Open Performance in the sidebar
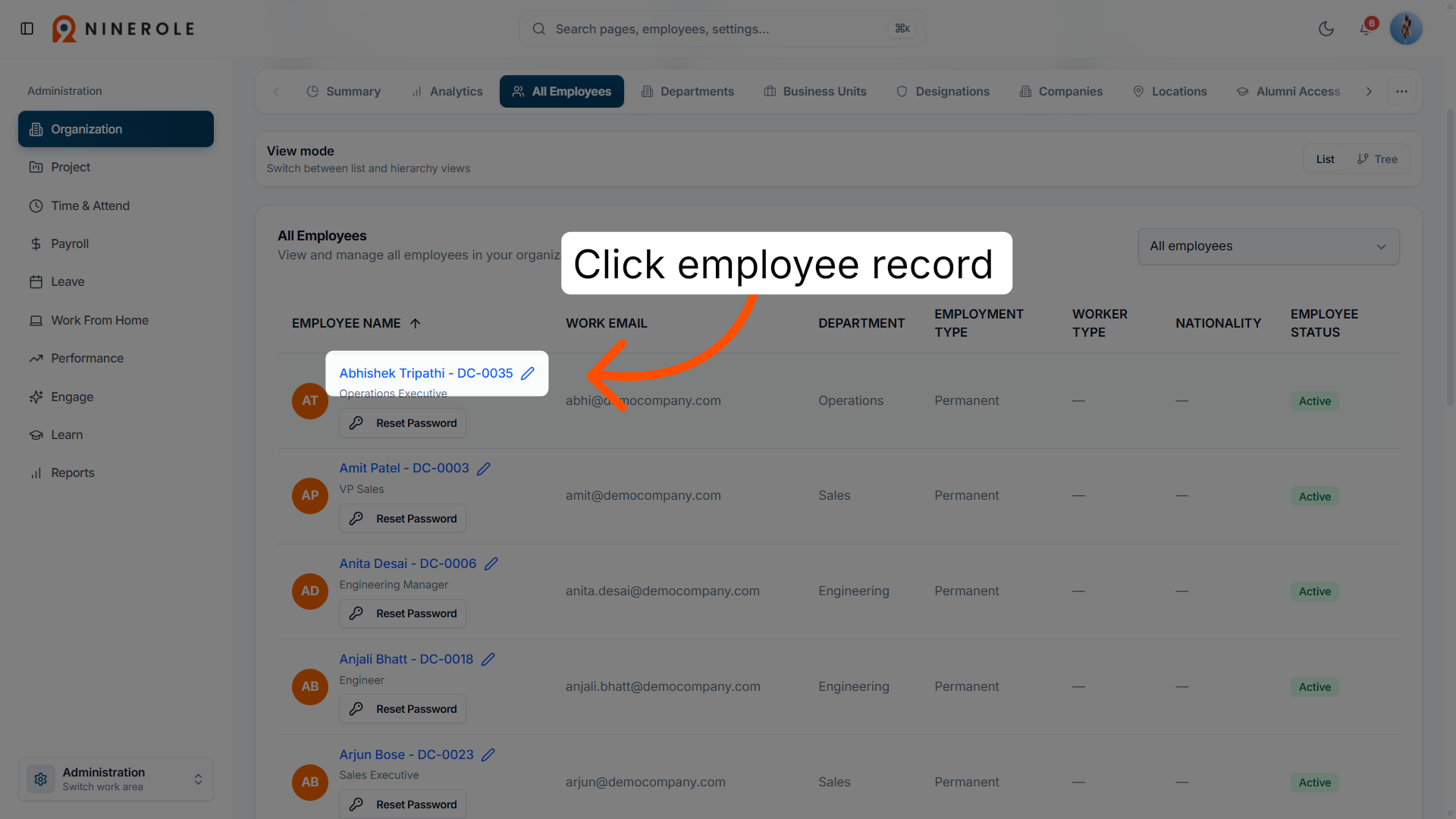 pyautogui.click(x=116, y=358)
